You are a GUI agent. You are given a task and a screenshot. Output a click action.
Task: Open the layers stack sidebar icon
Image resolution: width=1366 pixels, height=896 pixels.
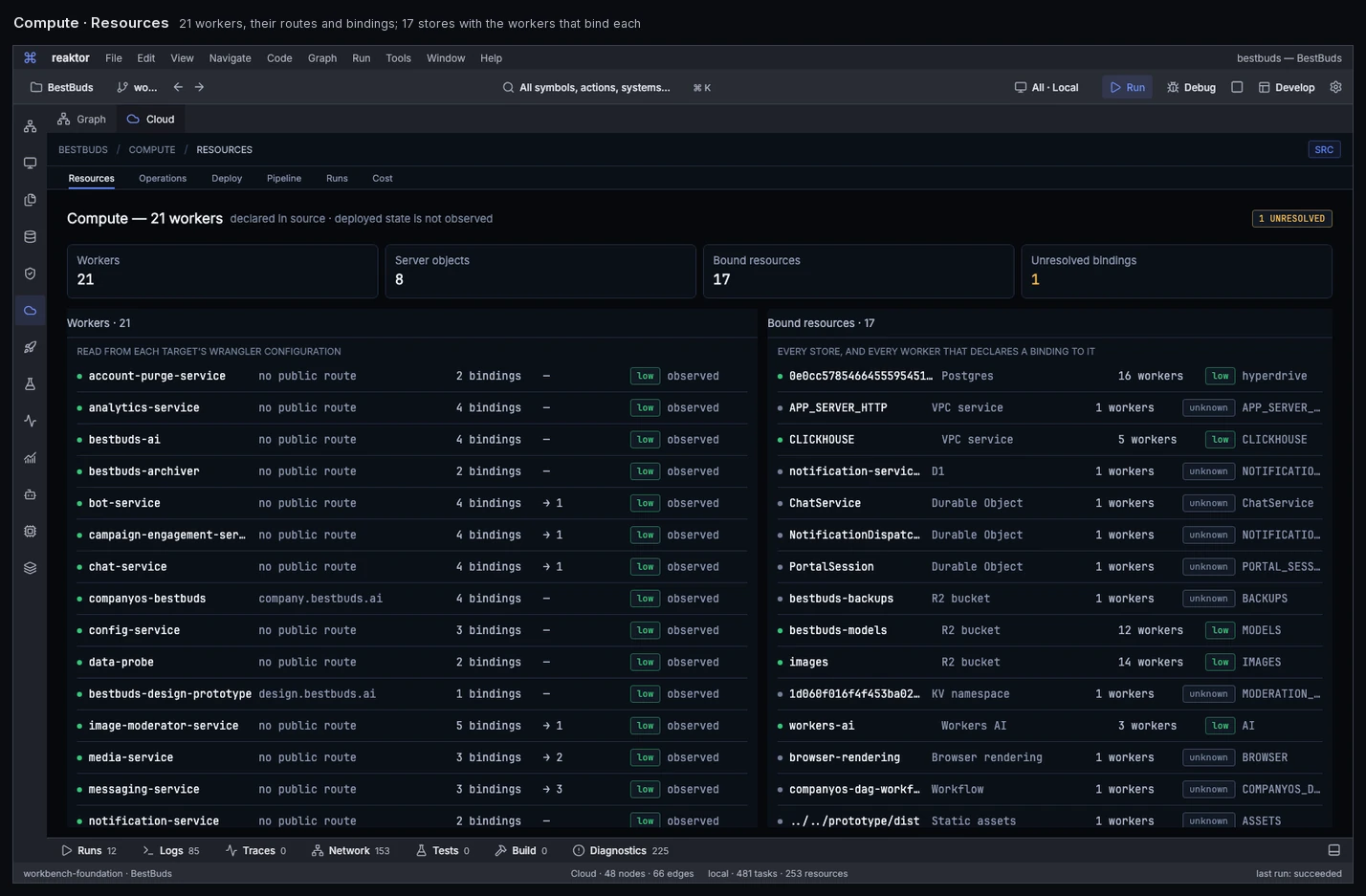(x=30, y=568)
